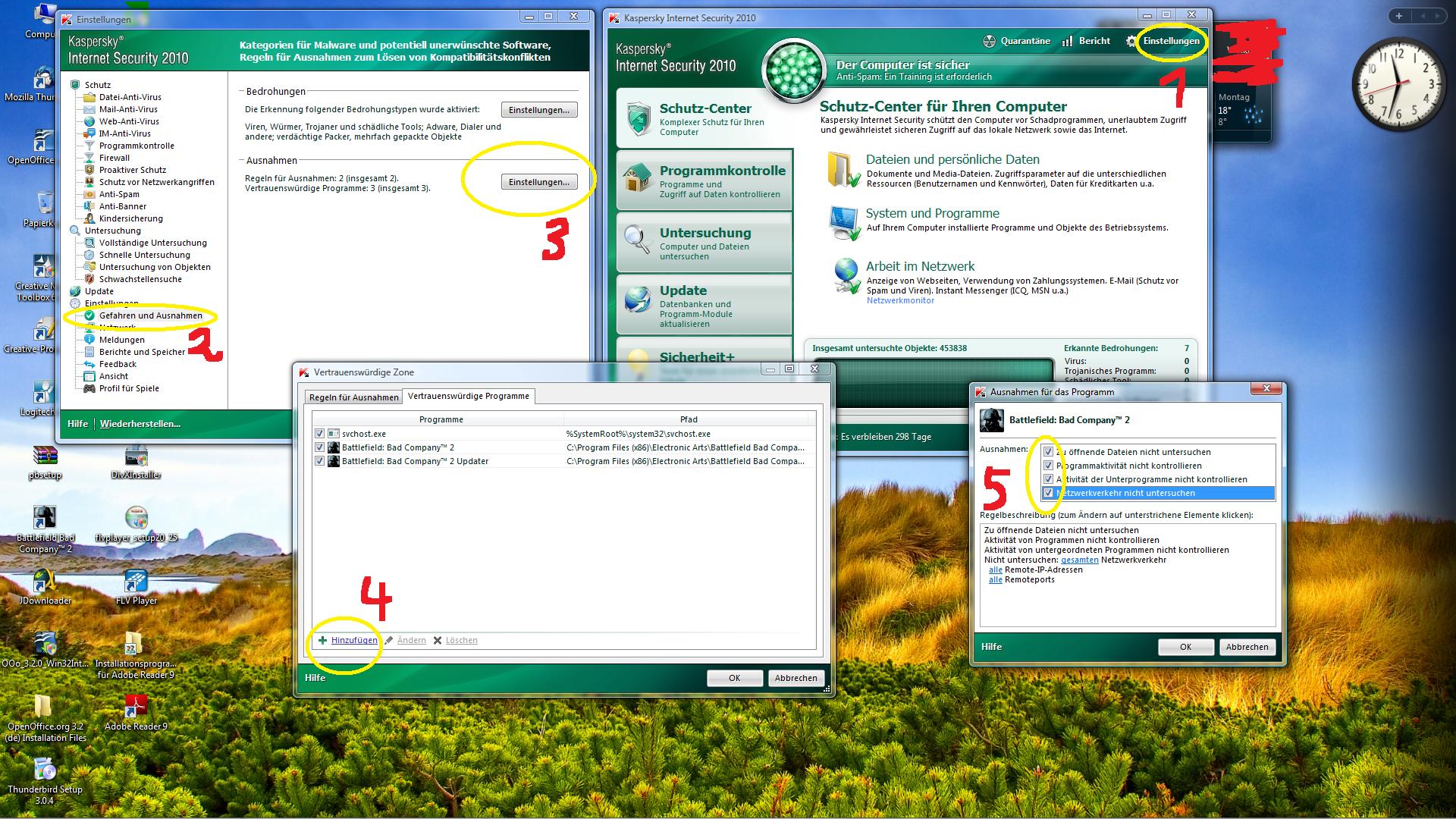The height and width of the screenshot is (819, 1456).
Task: Click the Ändern pencil link
Action: [x=406, y=640]
